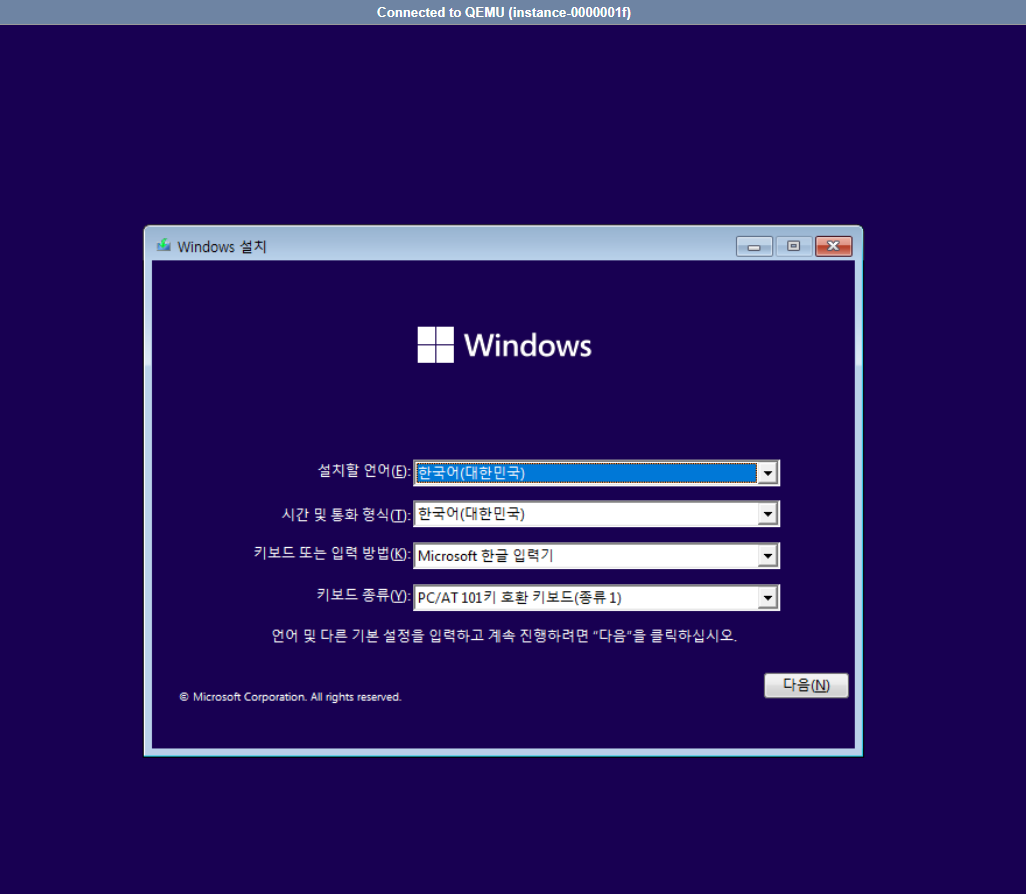Image resolution: width=1026 pixels, height=894 pixels.
Task: Click the 키보드 또는 입력 방법(K) label
Action: pyautogui.click(x=332, y=555)
